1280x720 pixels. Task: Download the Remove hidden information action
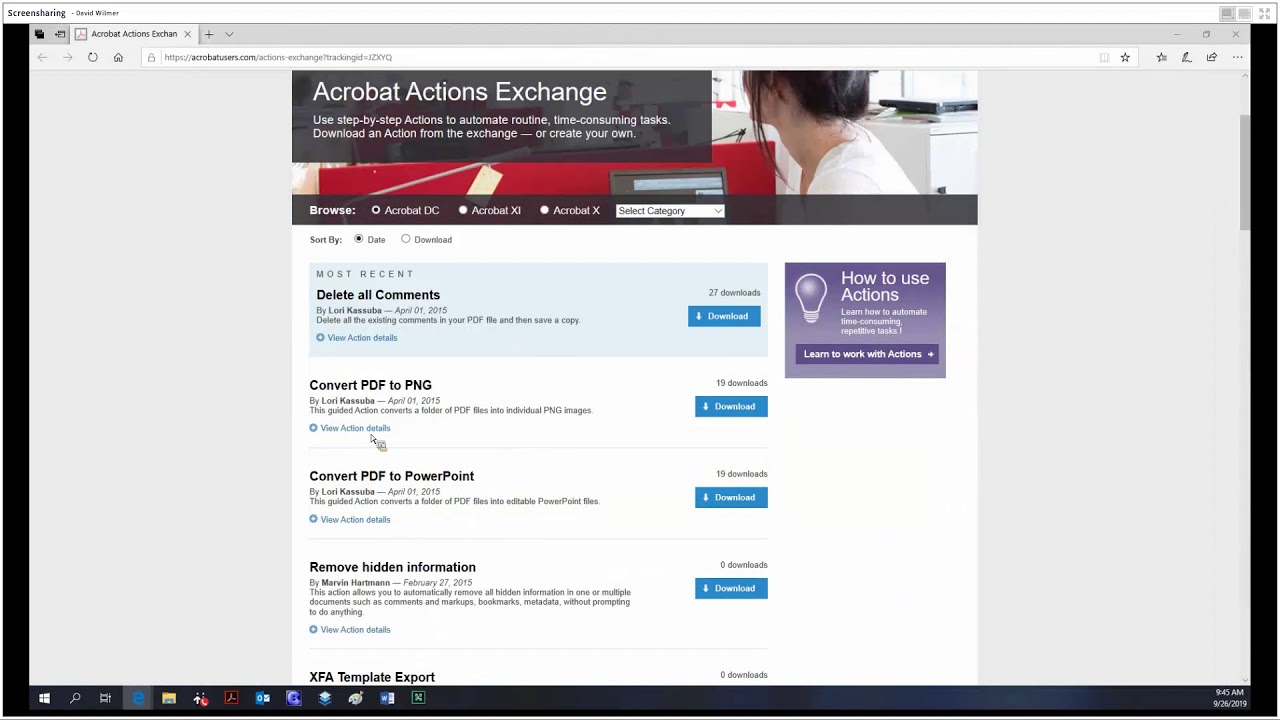click(731, 588)
